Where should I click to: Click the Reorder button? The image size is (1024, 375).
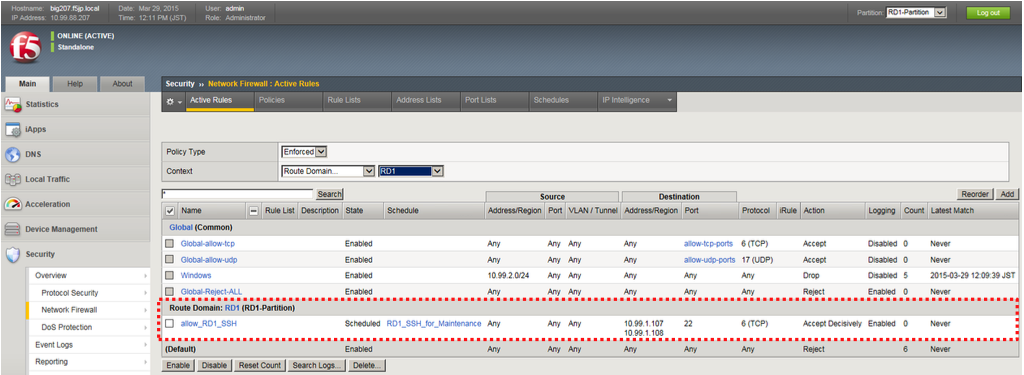976,194
